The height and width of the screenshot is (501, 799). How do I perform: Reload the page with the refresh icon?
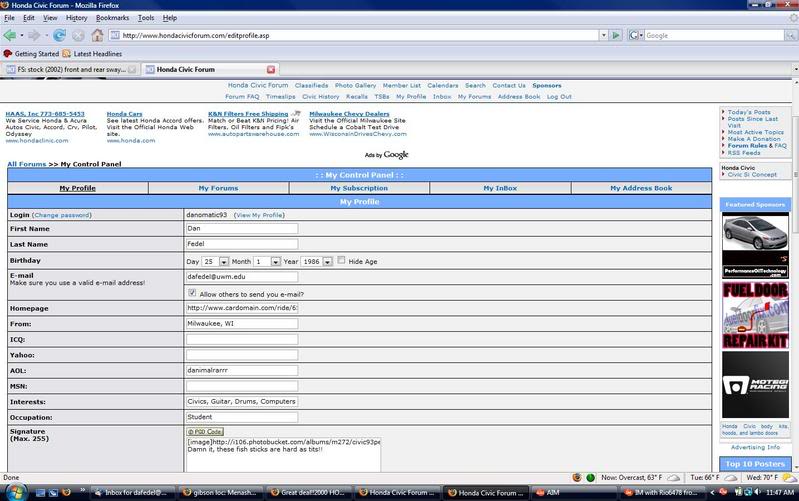[x=59, y=35]
